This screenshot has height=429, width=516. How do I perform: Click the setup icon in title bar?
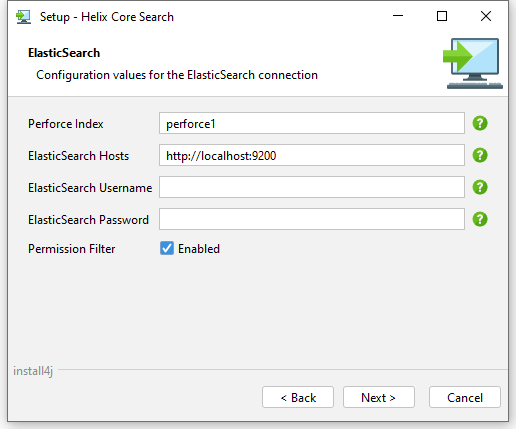tap(23, 17)
